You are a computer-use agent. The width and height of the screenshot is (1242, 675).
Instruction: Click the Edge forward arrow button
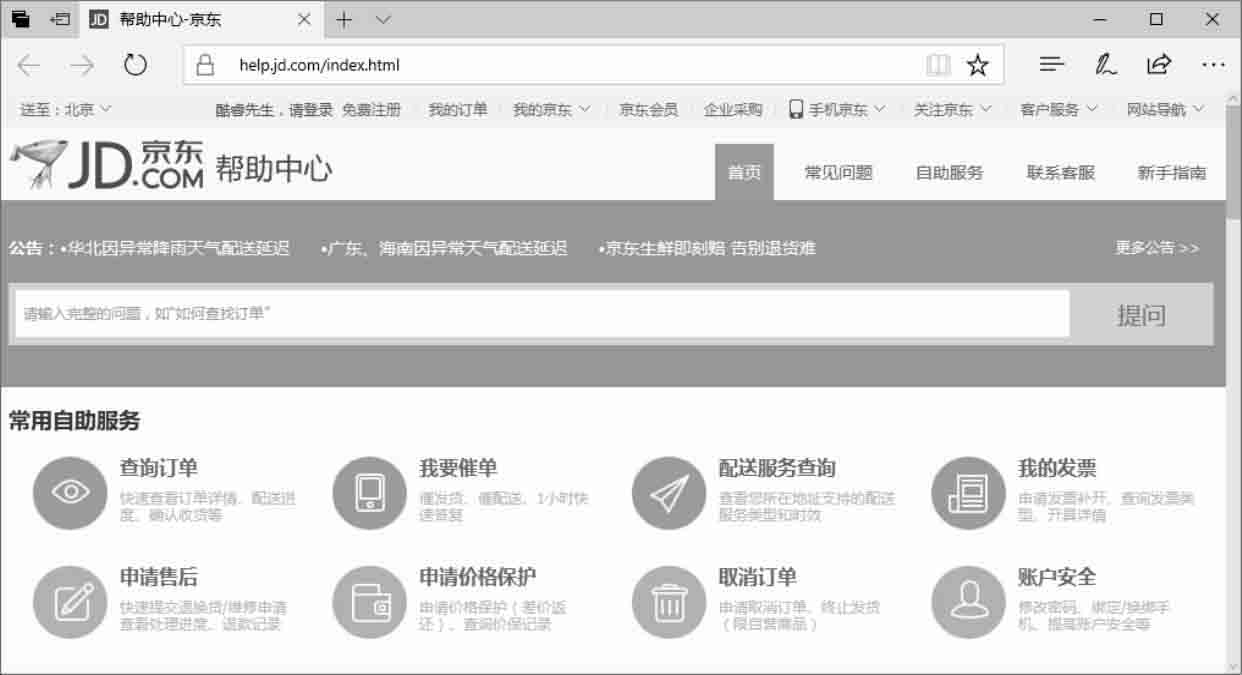point(82,65)
